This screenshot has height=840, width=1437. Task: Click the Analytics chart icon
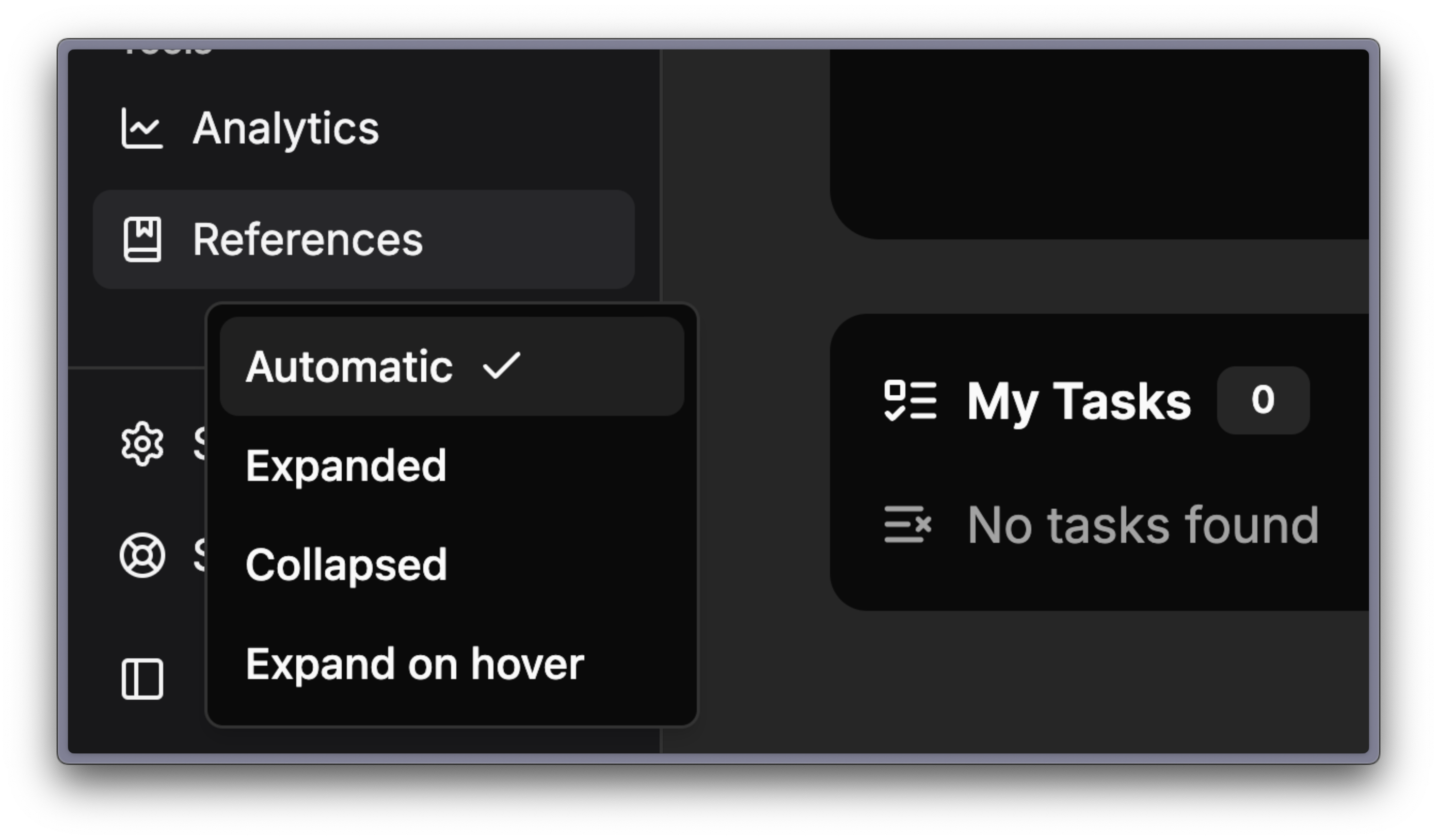point(142,129)
